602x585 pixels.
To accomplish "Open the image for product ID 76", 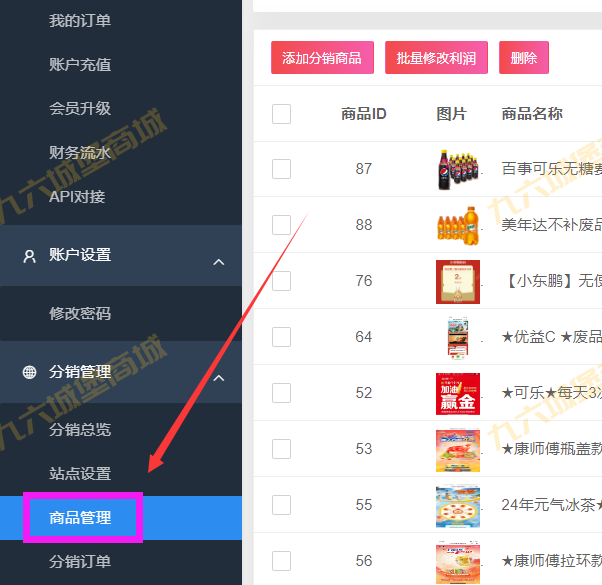I will pos(458,282).
